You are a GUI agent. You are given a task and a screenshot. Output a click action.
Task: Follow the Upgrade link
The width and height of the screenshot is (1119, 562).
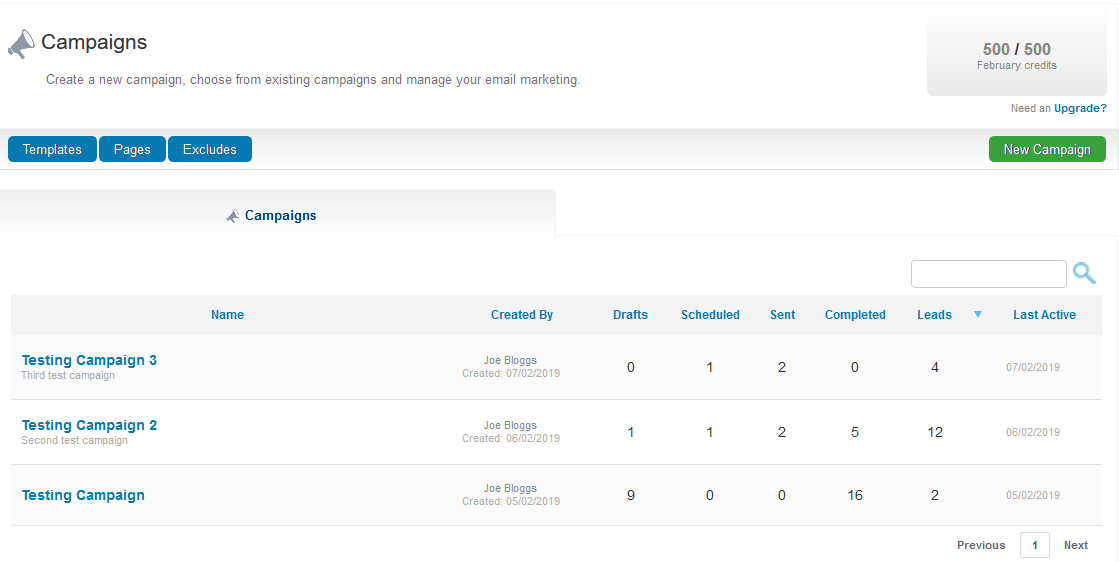[x=1080, y=108]
